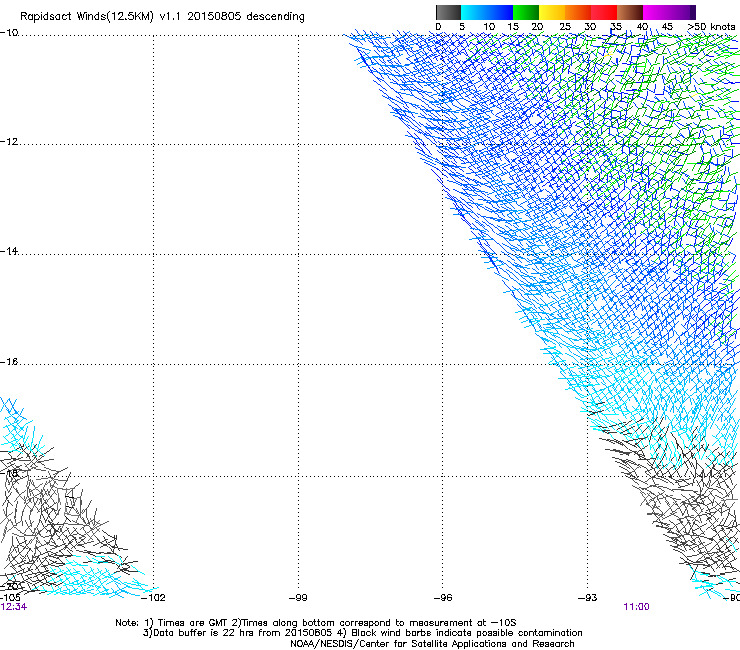Click the "40" legend scale label

(x=642, y=27)
